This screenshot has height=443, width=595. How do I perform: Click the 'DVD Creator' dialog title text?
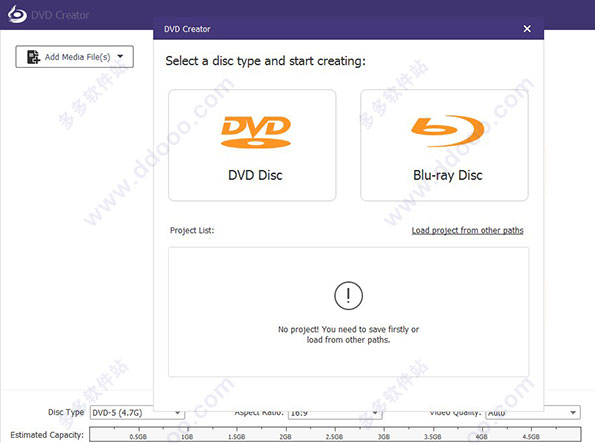tap(187, 29)
